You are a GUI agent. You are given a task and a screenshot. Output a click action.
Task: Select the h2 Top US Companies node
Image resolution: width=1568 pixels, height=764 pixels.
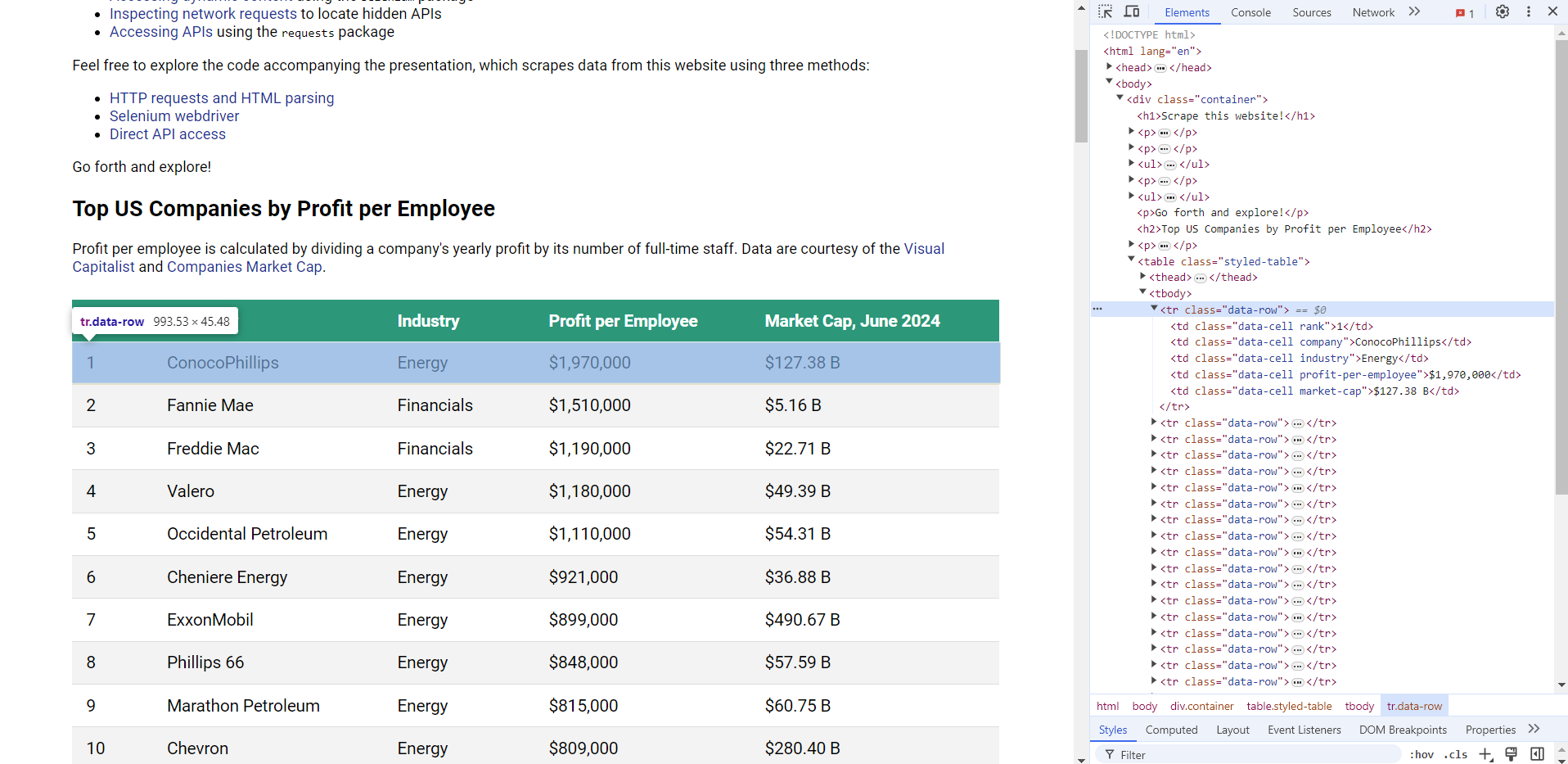(1284, 229)
